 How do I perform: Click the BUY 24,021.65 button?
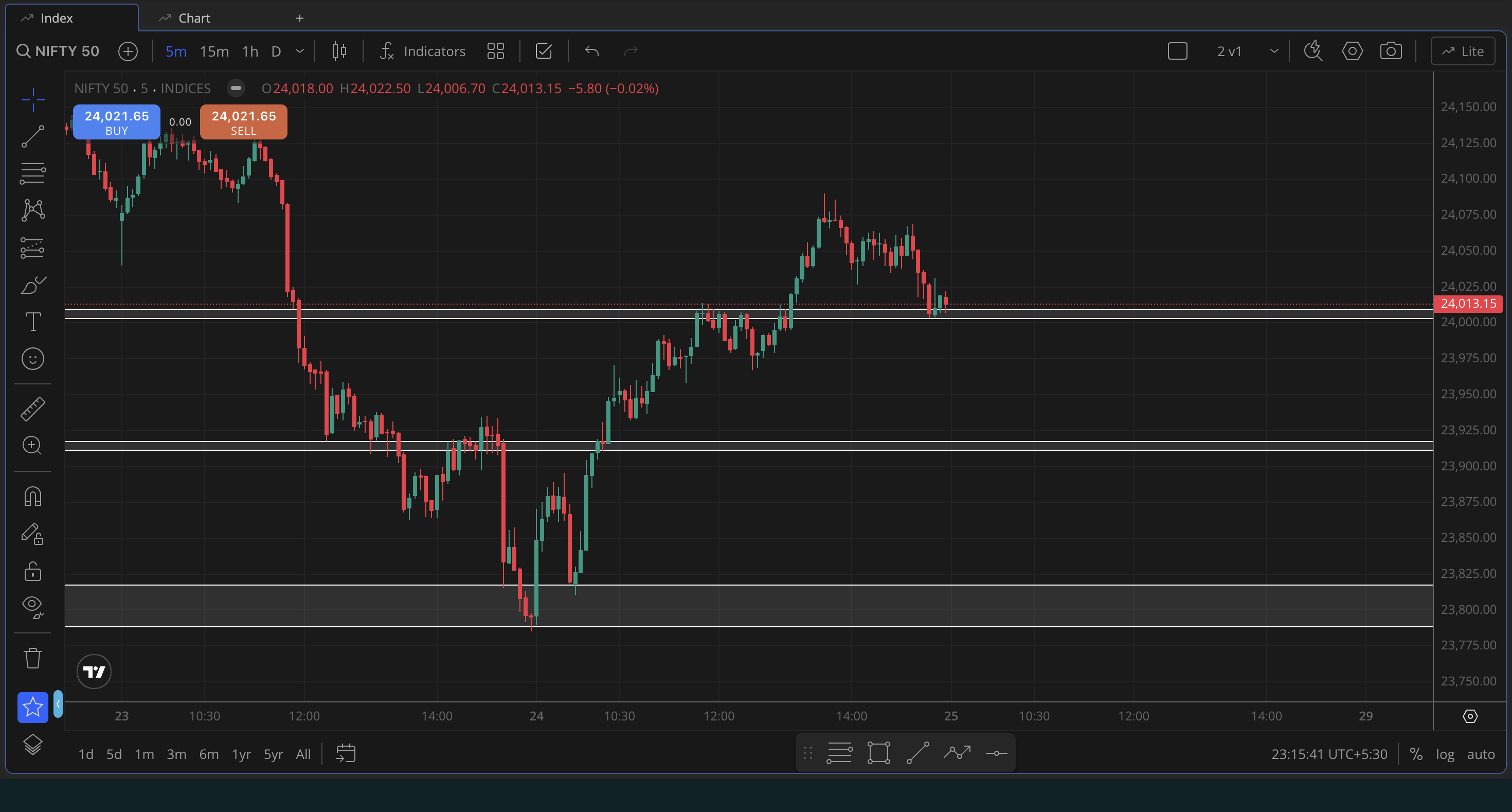coord(117,122)
